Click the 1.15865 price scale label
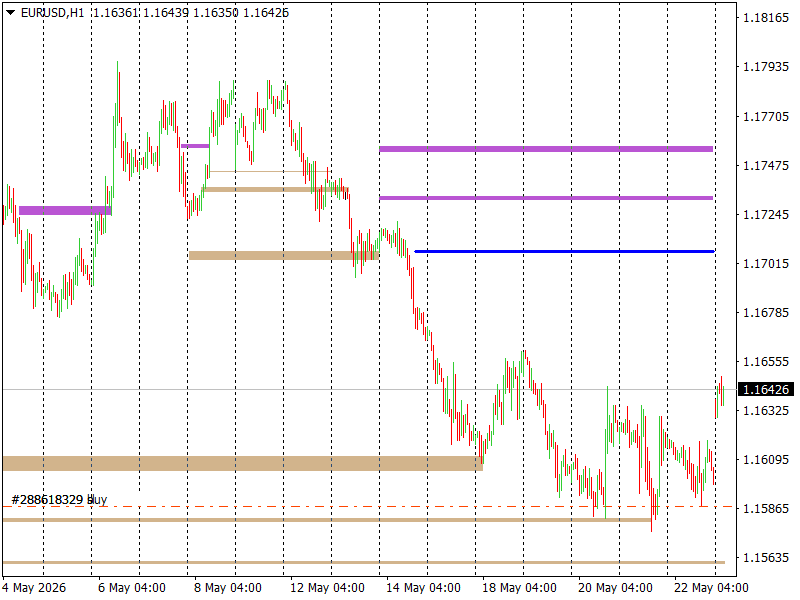This screenshot has width=800, height=600. click(x=766, y=509)
